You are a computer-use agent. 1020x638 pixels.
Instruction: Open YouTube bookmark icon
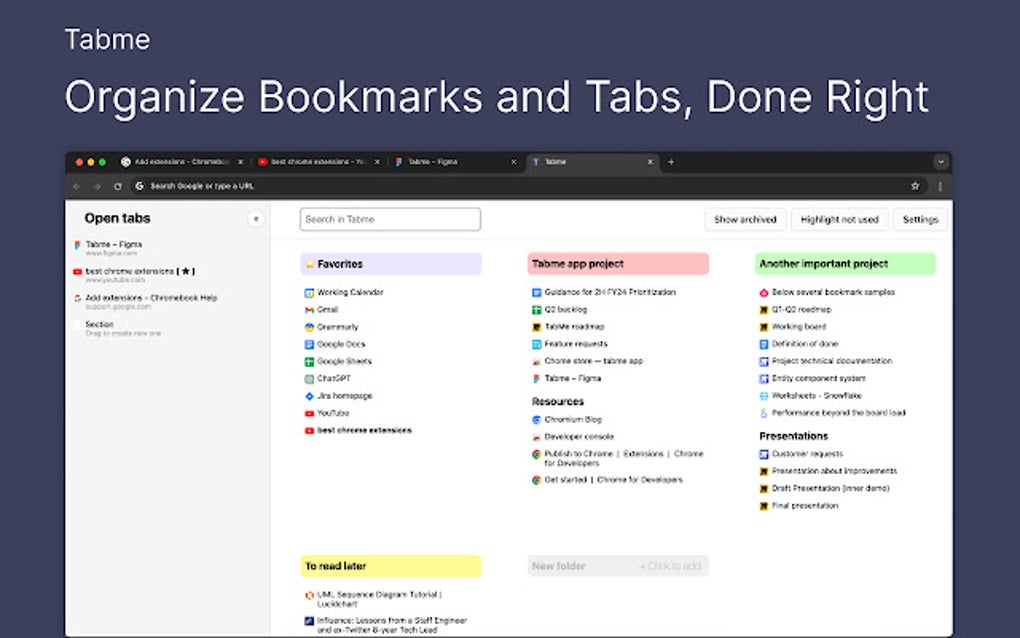[310, 413]
